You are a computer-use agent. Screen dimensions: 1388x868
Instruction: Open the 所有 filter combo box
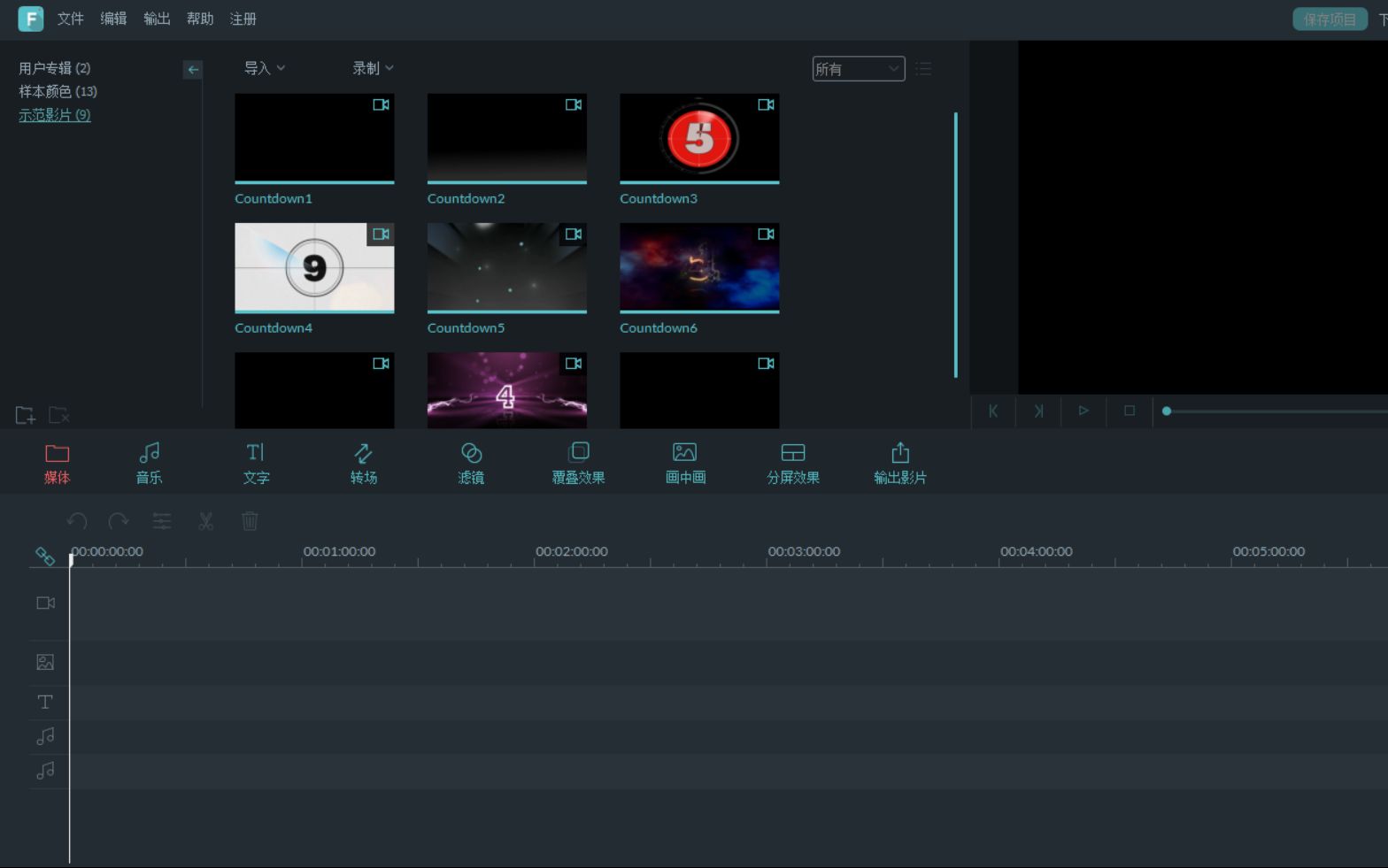(x=859, y=69)
